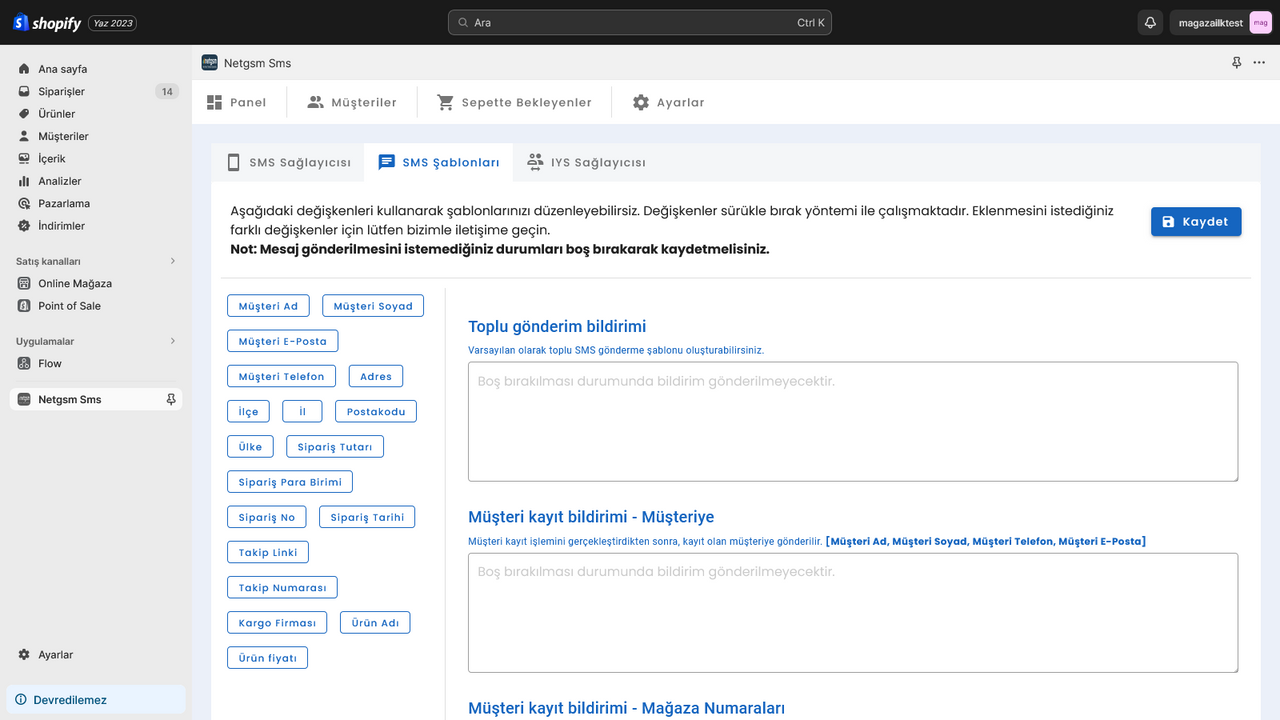Click the Müşteri kayıt bildirimi - Müşteriye text area

coord(853,612)
